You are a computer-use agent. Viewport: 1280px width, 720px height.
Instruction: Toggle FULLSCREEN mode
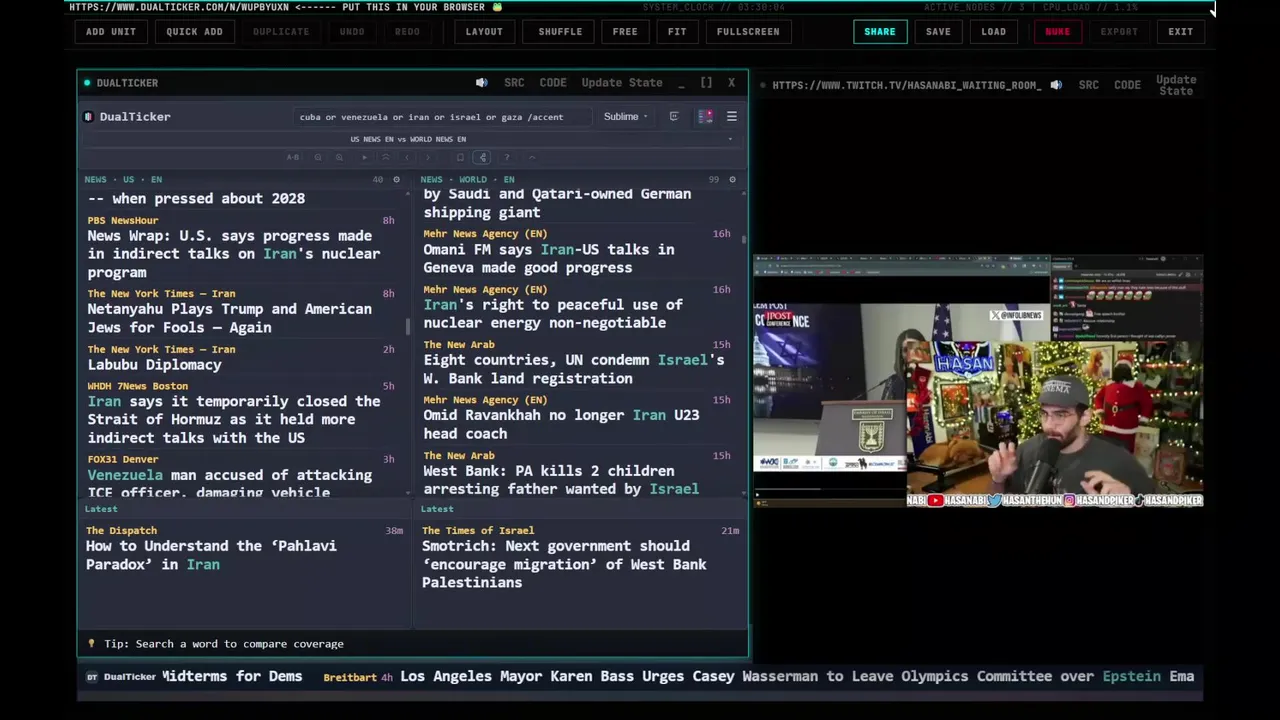tap(748, 32)
